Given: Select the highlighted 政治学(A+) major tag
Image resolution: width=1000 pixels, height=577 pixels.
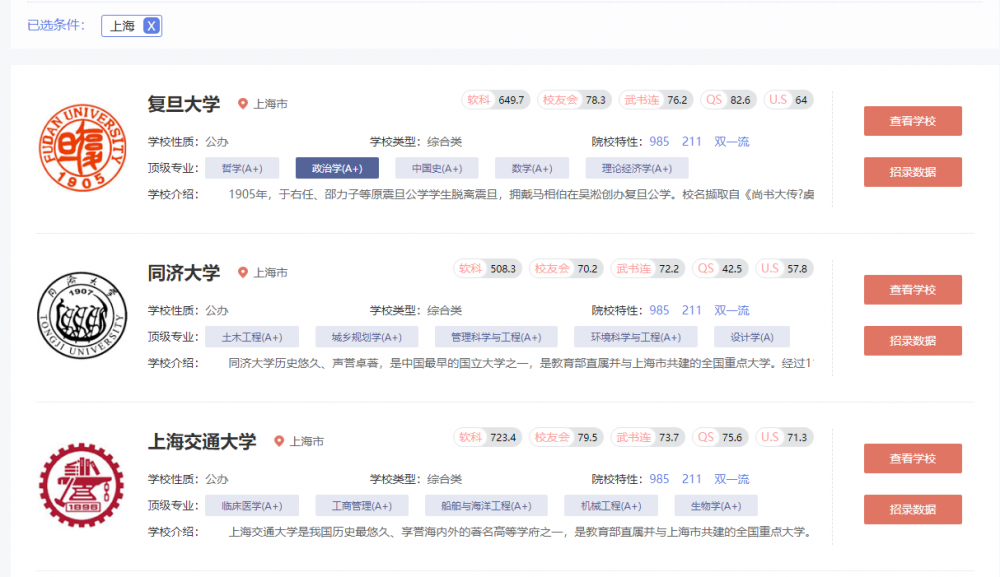Looking at the screenshot, I should [x=337, y=168].
